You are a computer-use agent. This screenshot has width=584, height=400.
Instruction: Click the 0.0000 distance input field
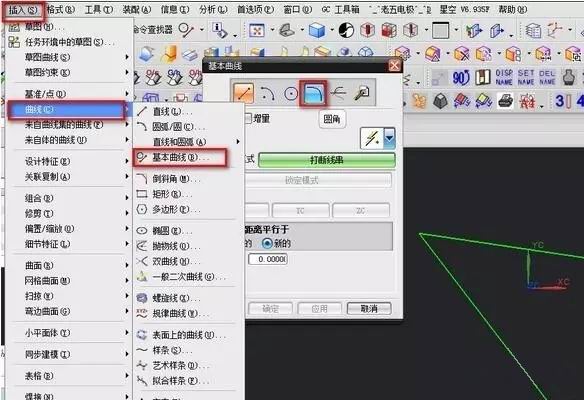(268, 259)
